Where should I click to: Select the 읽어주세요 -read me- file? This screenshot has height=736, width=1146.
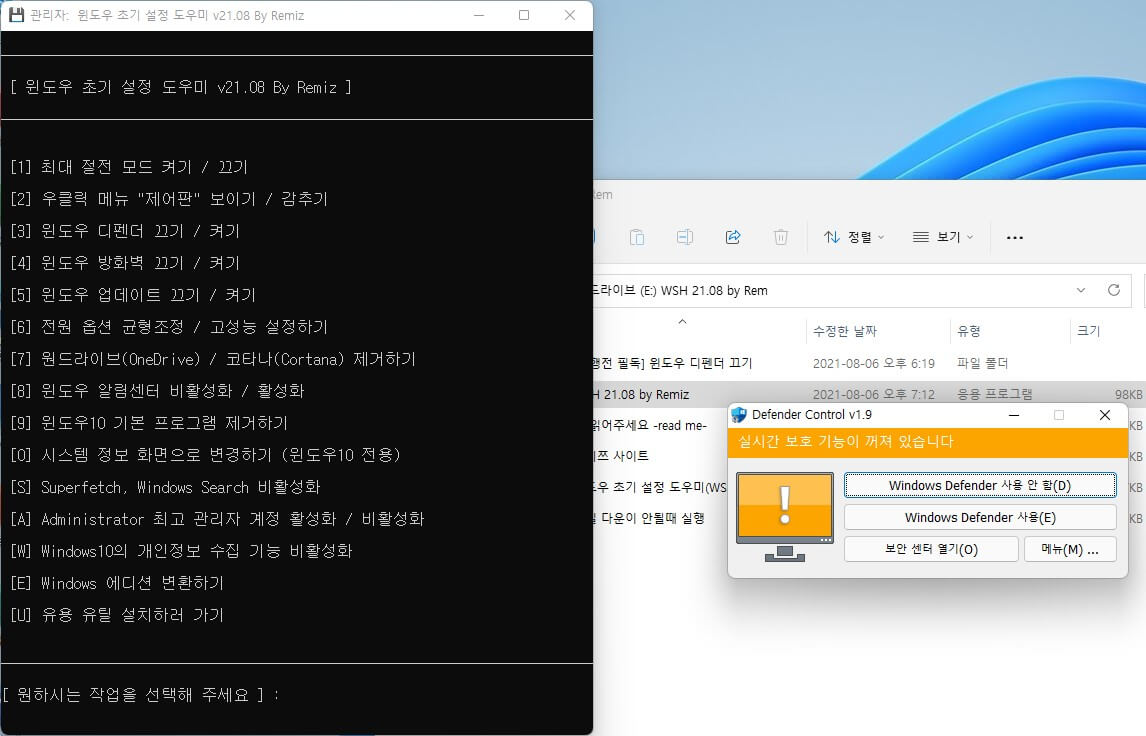(x=652, y=425)
